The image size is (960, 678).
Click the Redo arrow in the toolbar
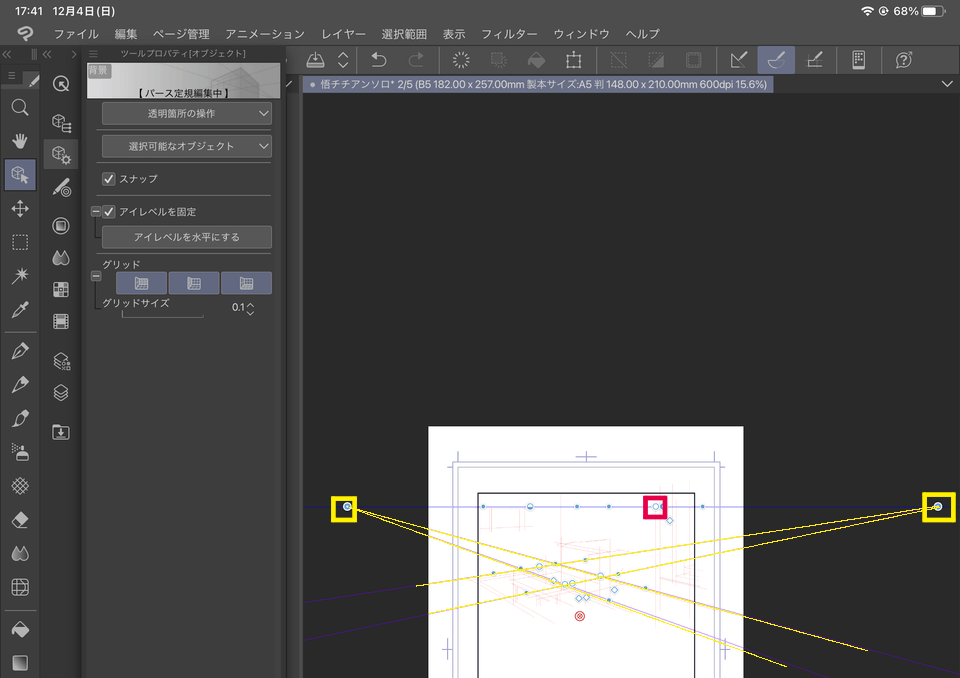coord(417,60)
